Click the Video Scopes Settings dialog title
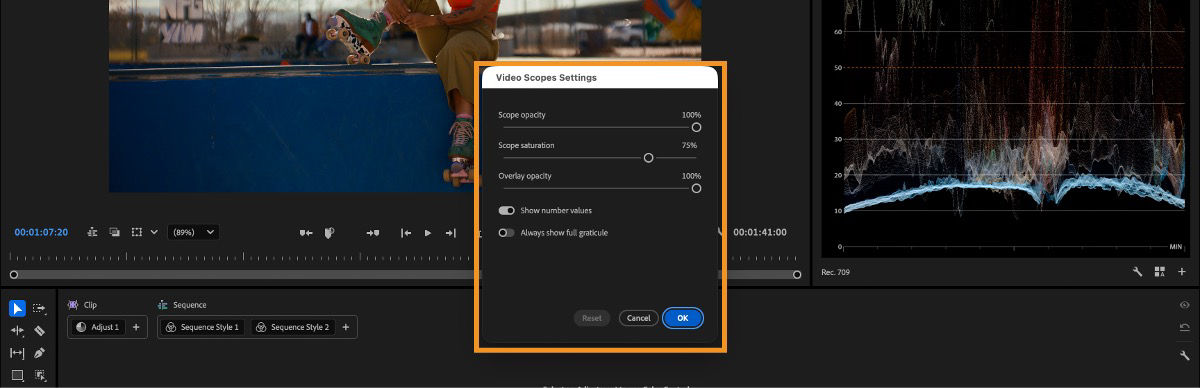1200x388 pixels. click(x=546, y=77)
